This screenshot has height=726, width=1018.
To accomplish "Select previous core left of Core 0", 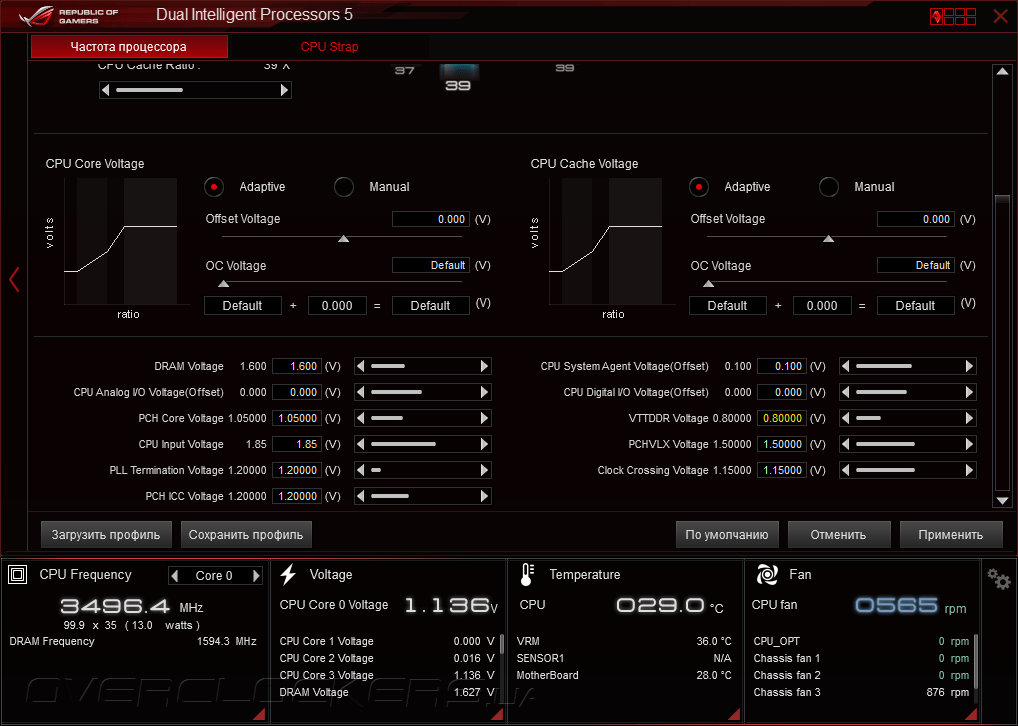I will (x=174, y=575).
